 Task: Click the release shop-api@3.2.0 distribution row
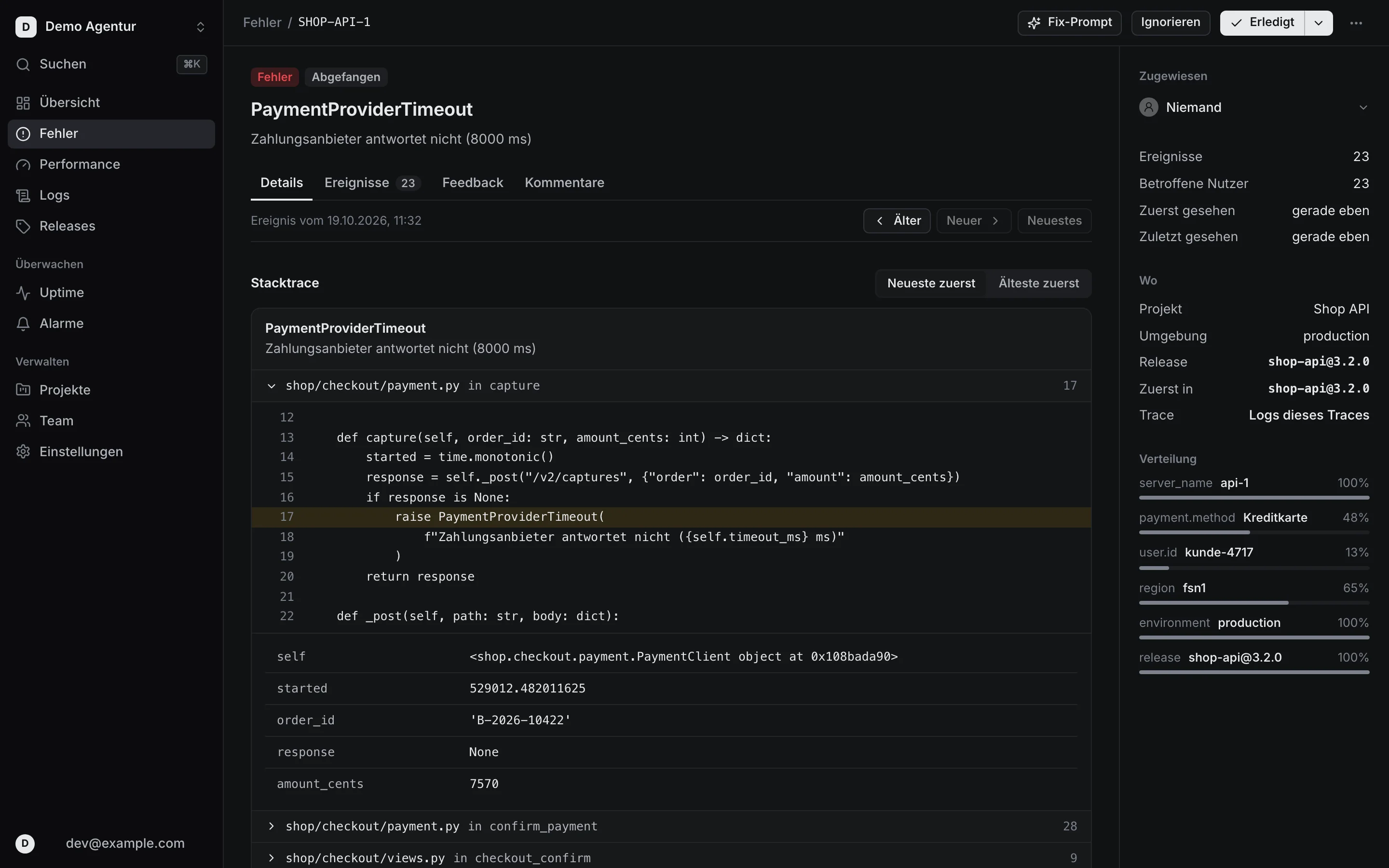click(x=1253, y=663)
